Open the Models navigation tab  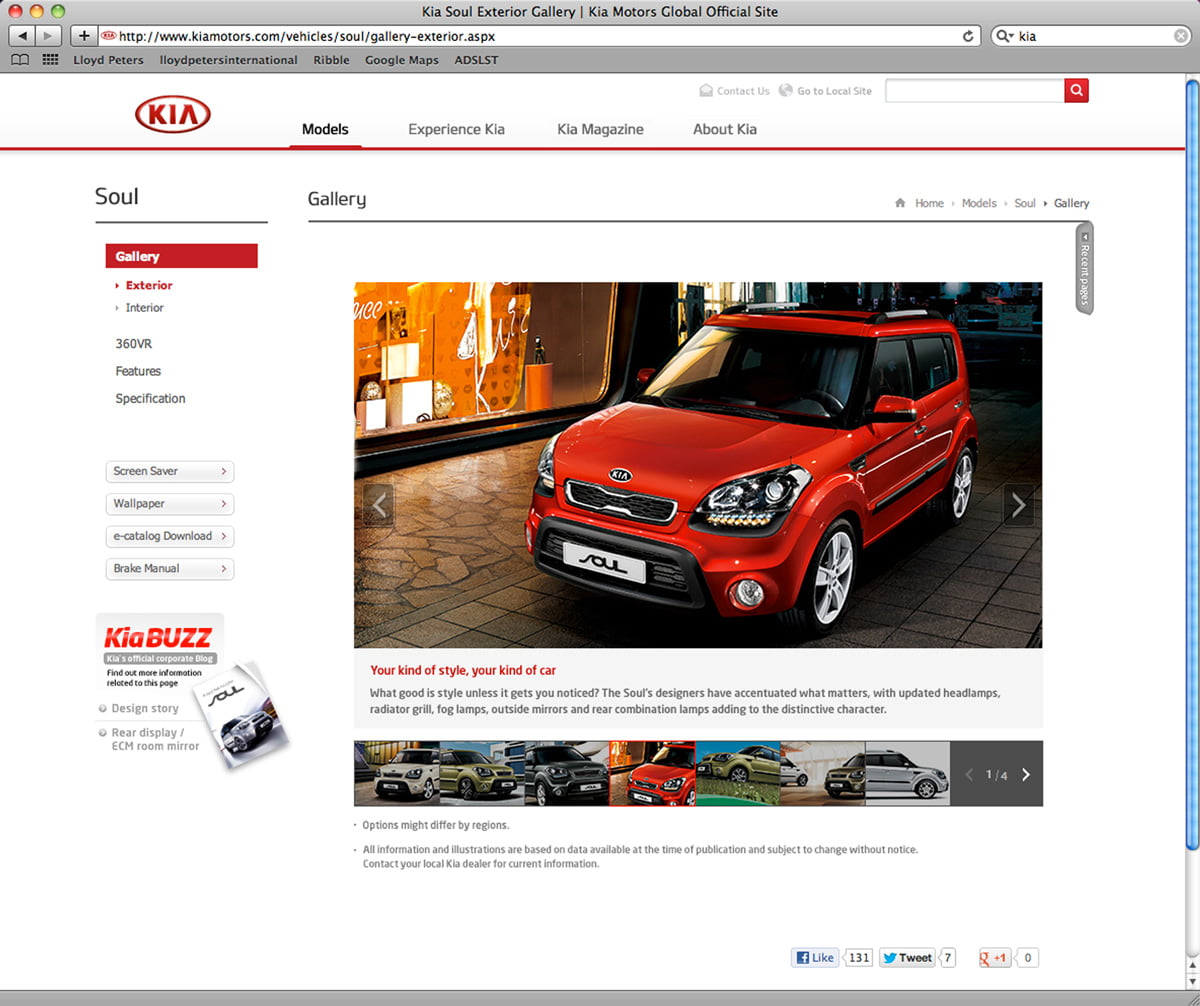[325, 129]
